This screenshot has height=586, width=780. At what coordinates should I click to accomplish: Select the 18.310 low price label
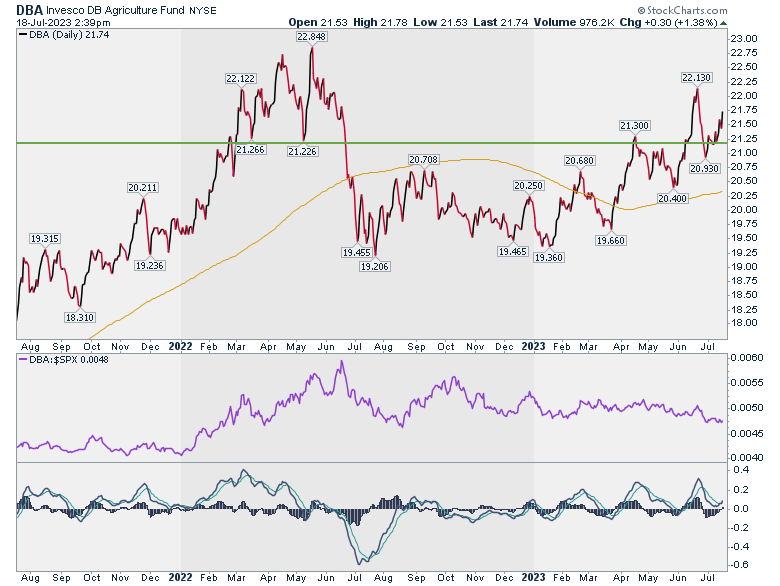pos(80,317)
